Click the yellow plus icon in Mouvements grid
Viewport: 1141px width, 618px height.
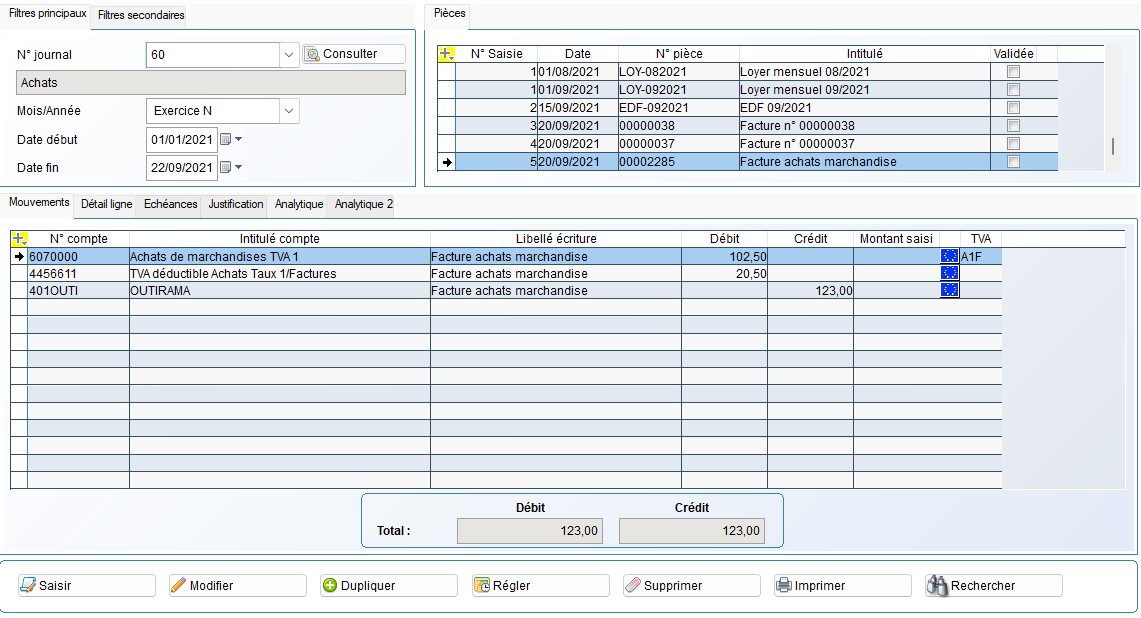20,239
